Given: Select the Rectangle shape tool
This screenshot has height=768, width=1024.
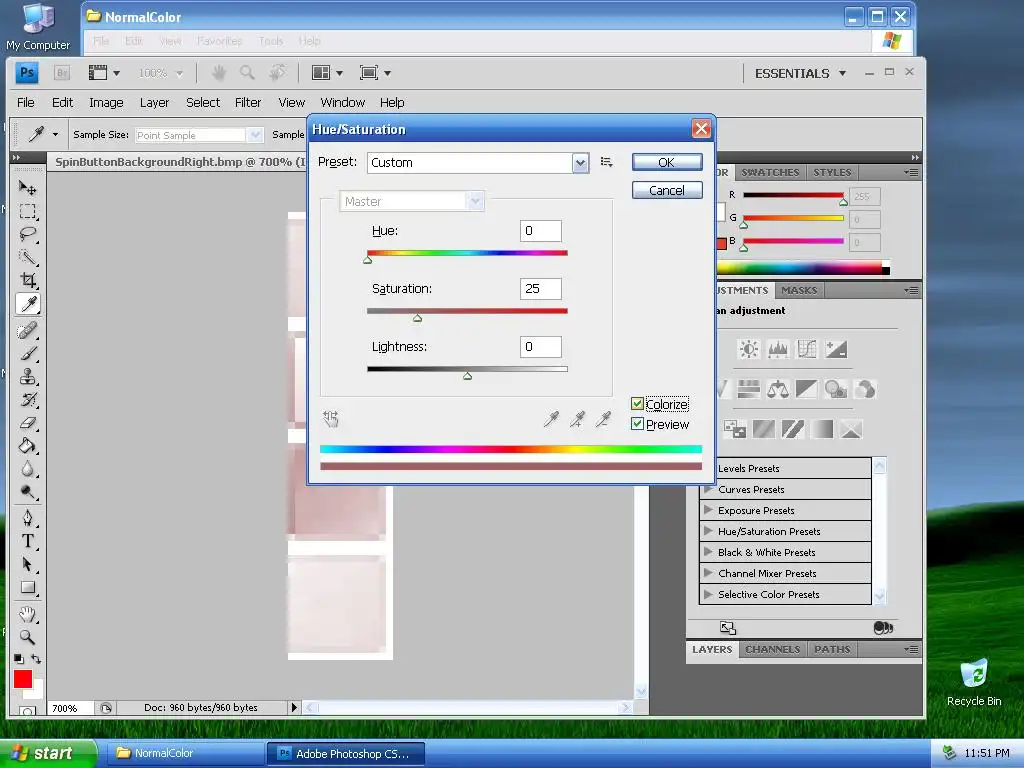Looking at the screenshot, I should click(27, 587).
